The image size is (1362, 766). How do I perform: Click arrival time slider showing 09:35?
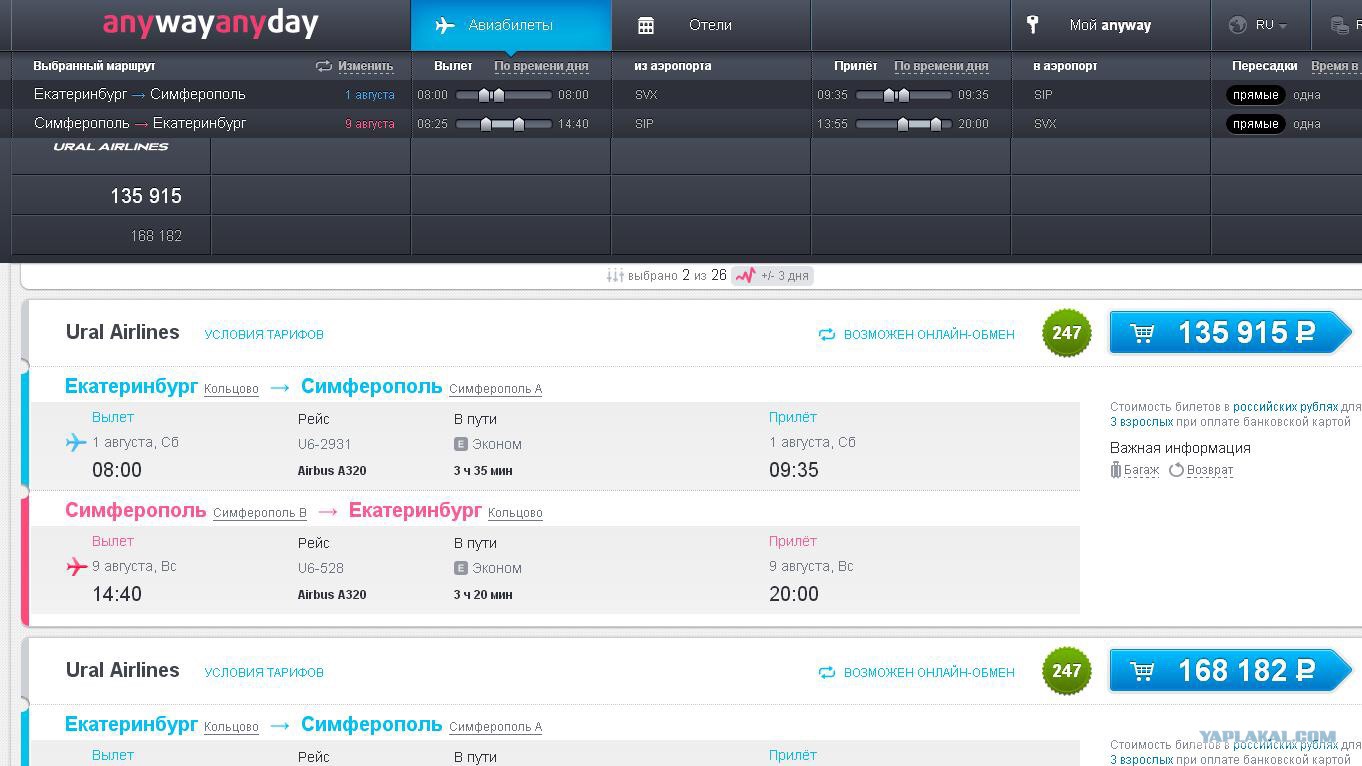tap(903, 95)
